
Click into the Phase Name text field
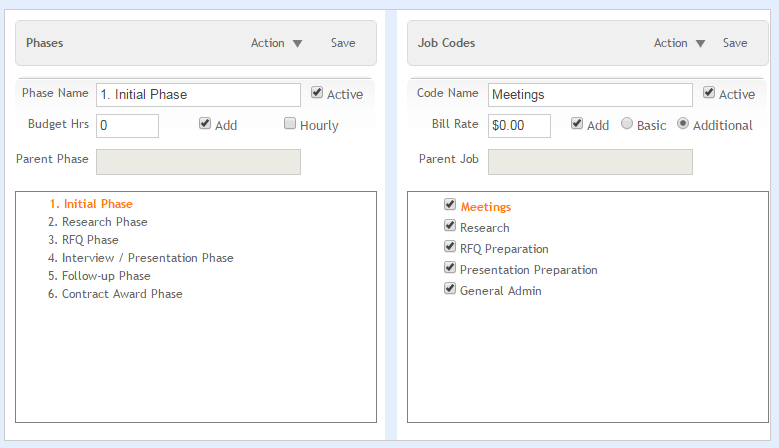(x=198, y=94)
